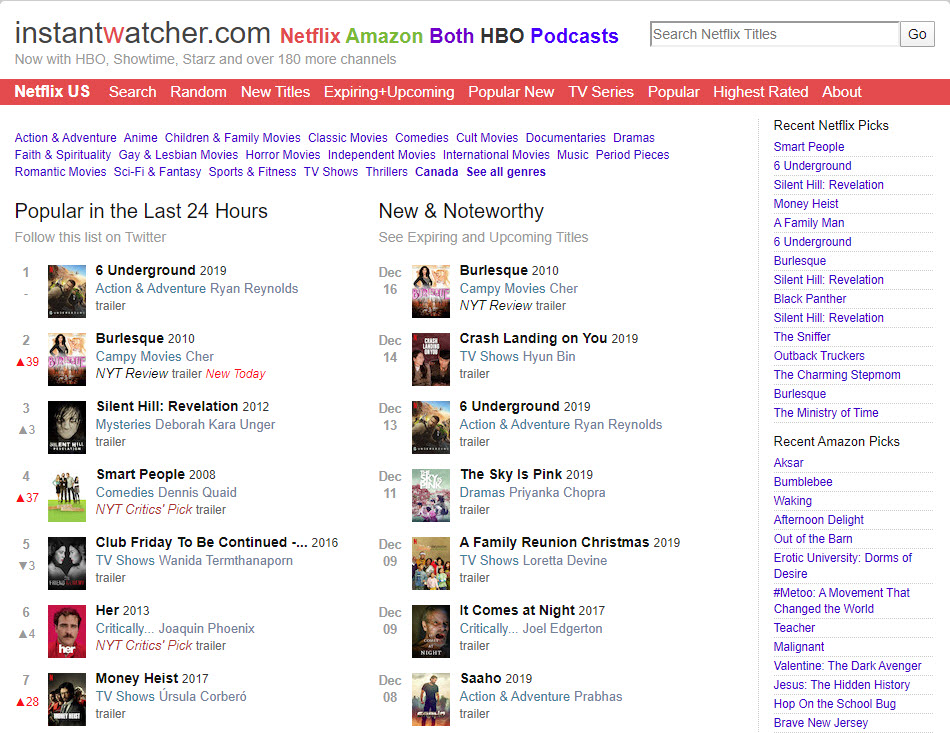Open Highest Rated in the navigation bar
This screenshot has width=950, height=733.
pyautogui.click(x=760, y=92)
